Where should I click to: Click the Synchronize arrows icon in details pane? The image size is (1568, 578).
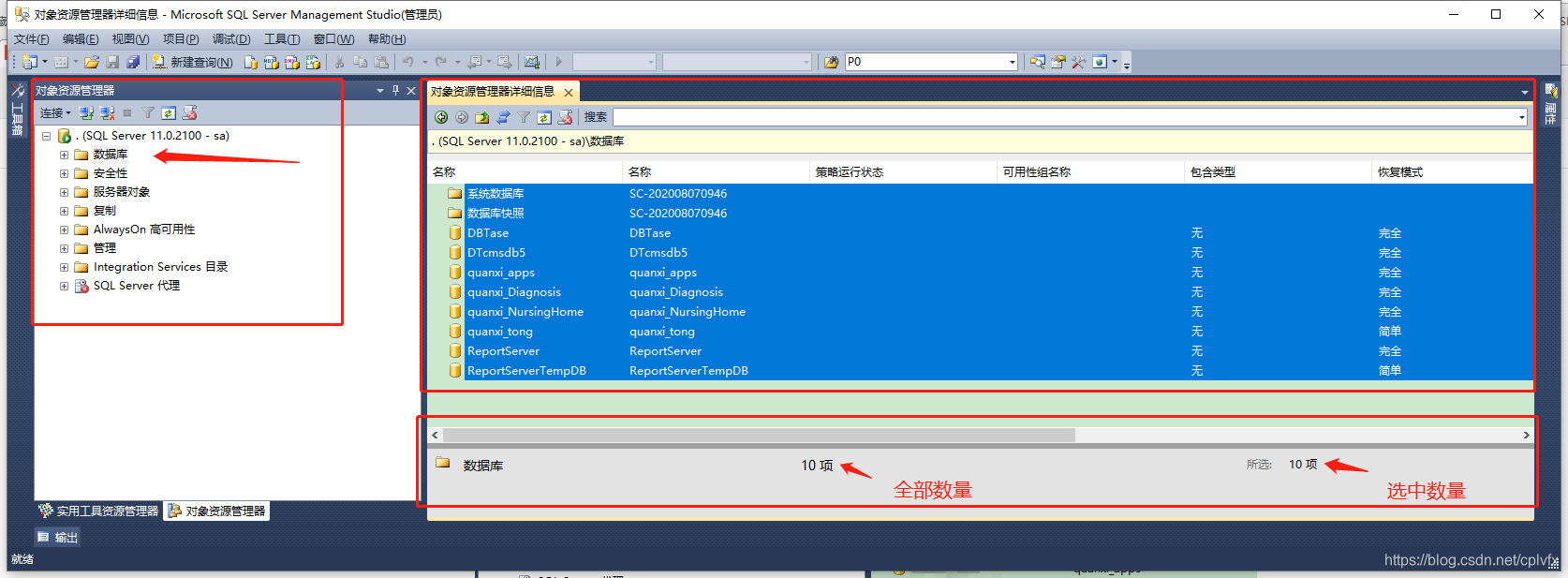503,117
